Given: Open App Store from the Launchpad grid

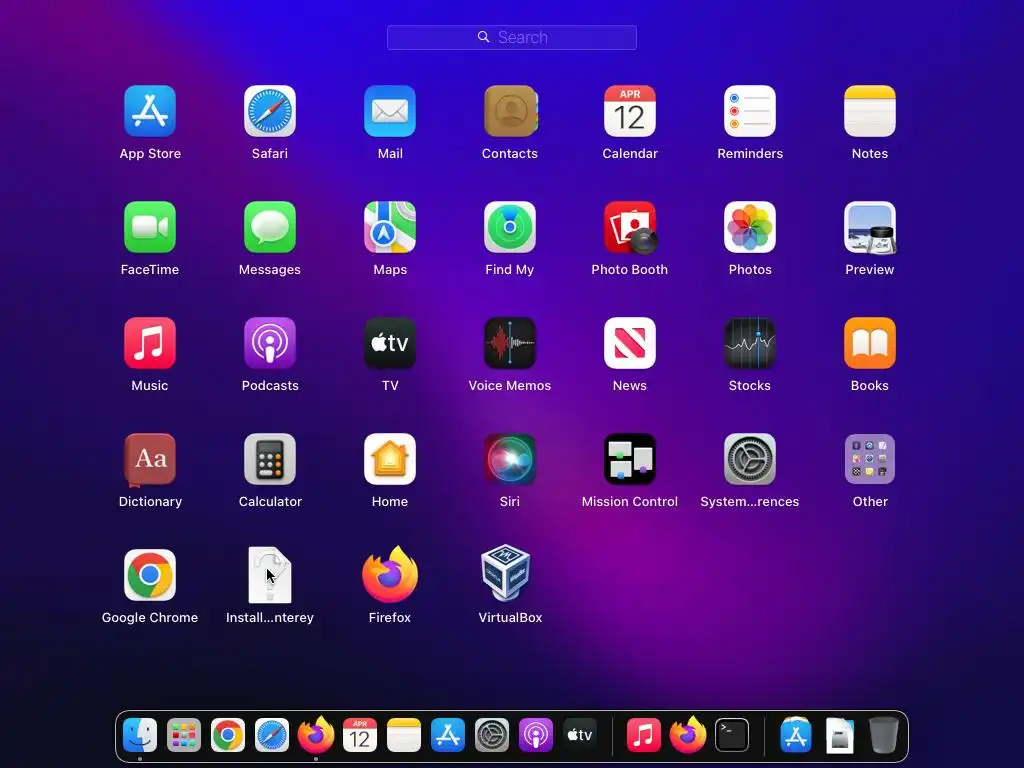Looking at the screenshot, I should pyautogui.click(x=150, y=111).
